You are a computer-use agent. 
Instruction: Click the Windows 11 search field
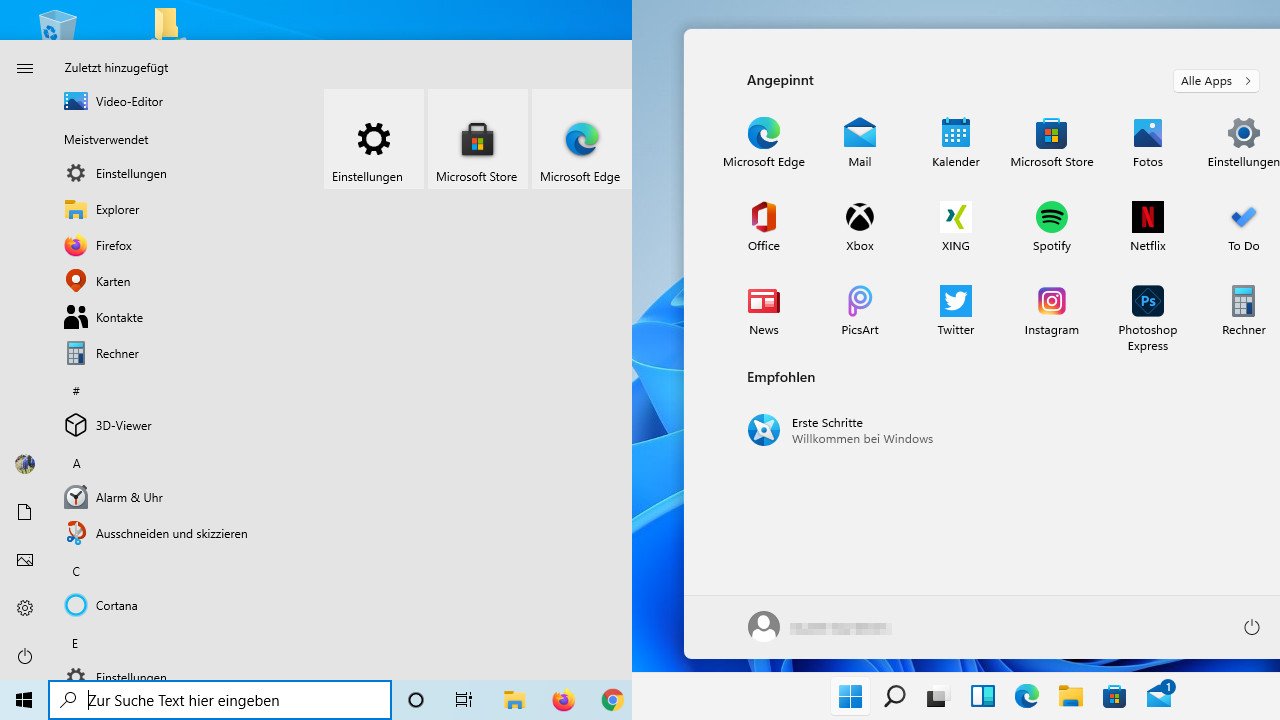tap(893, 695)
